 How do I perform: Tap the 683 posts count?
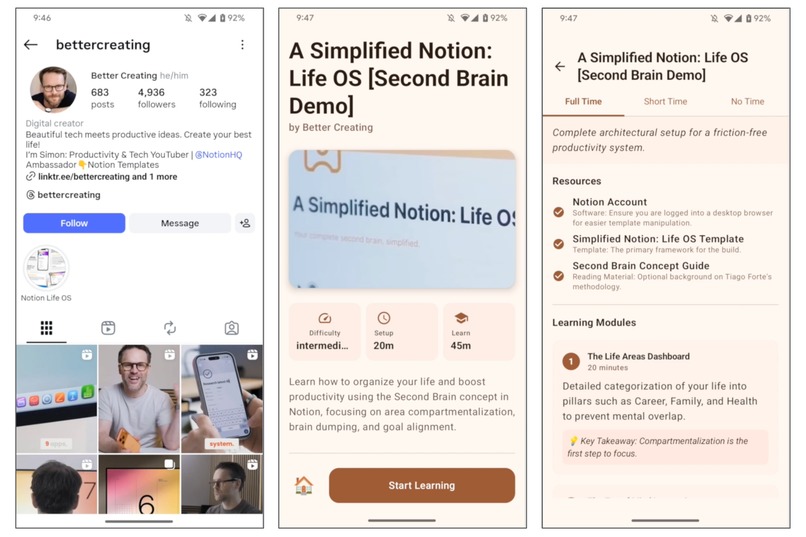[102, 98]
